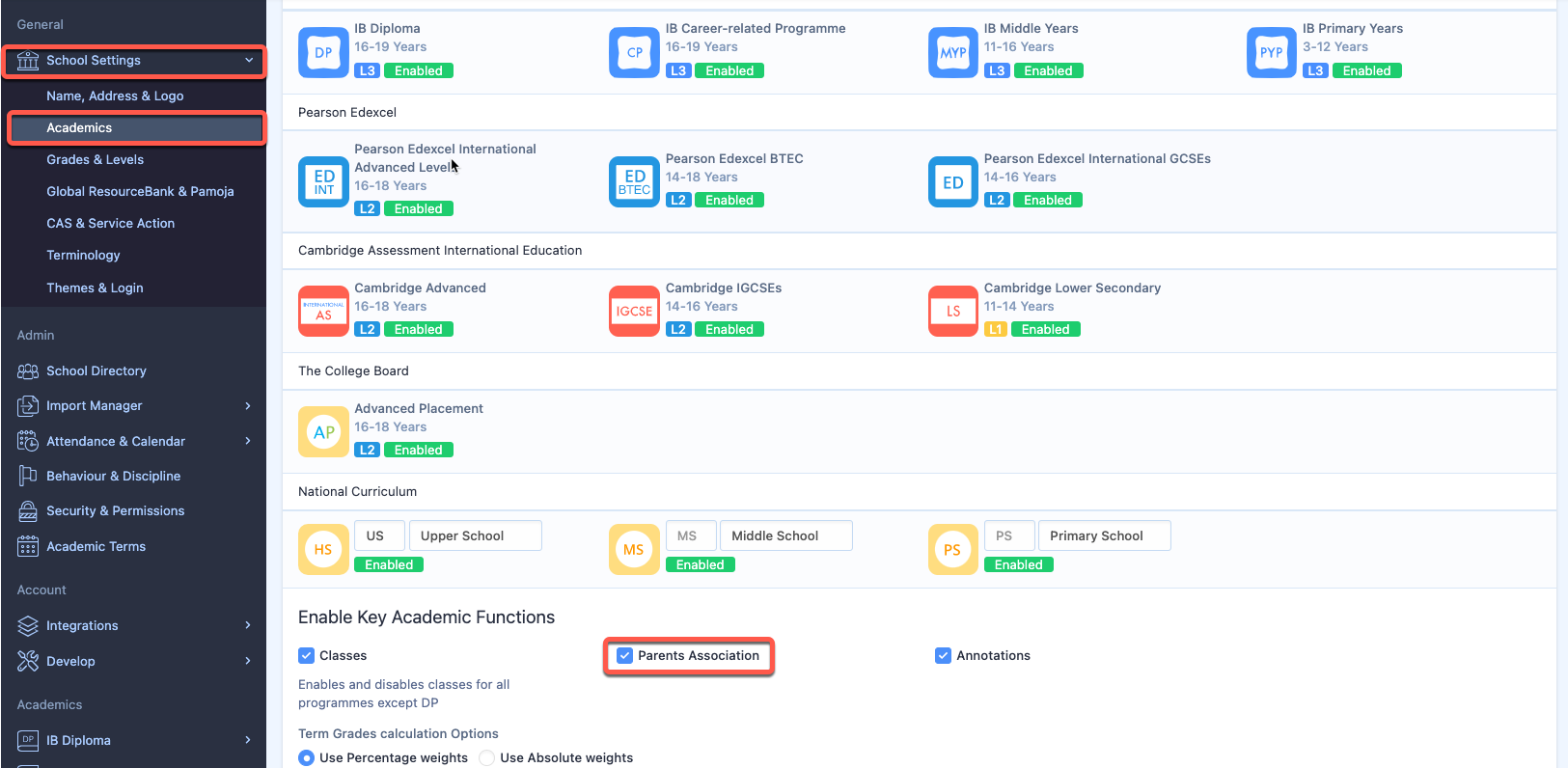Click the Pearson Edexcel International GCSEs ED icon

tap(953, 182)
